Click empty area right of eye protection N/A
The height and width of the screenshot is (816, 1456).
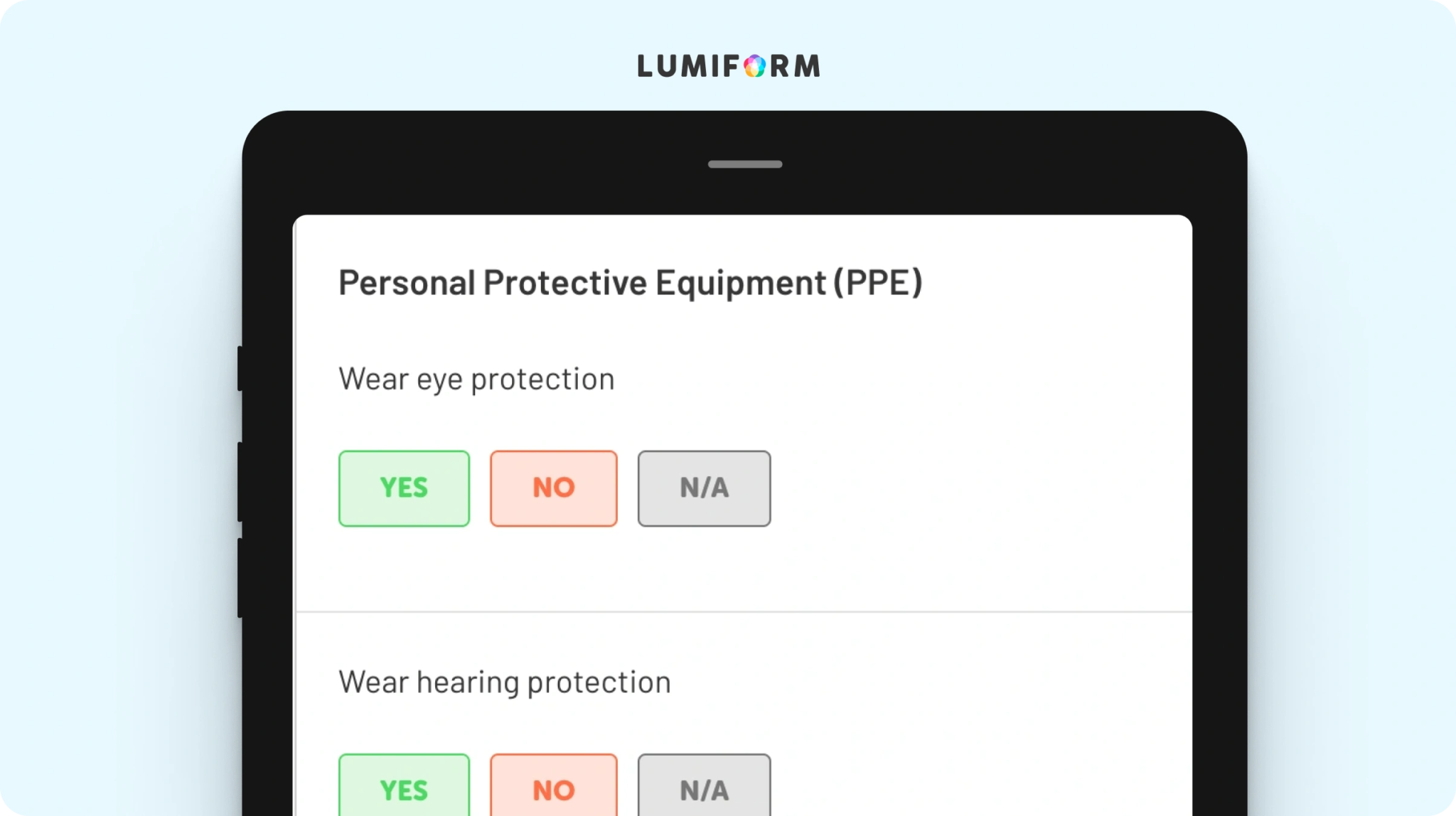click(x=981, y=488)
